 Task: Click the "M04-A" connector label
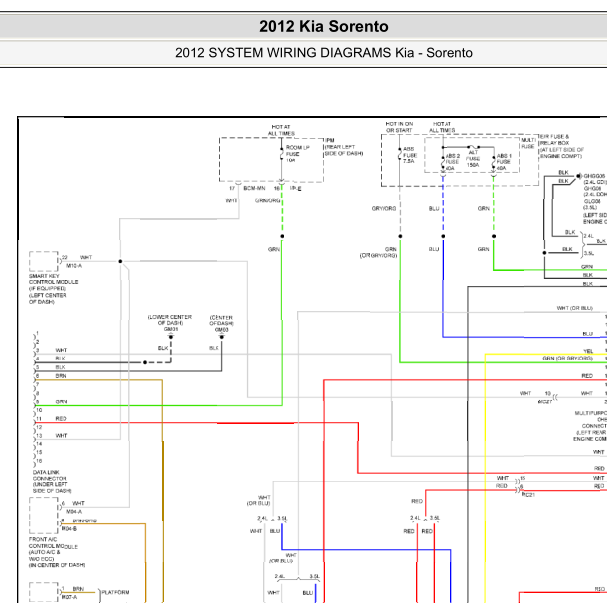point(74,512)
